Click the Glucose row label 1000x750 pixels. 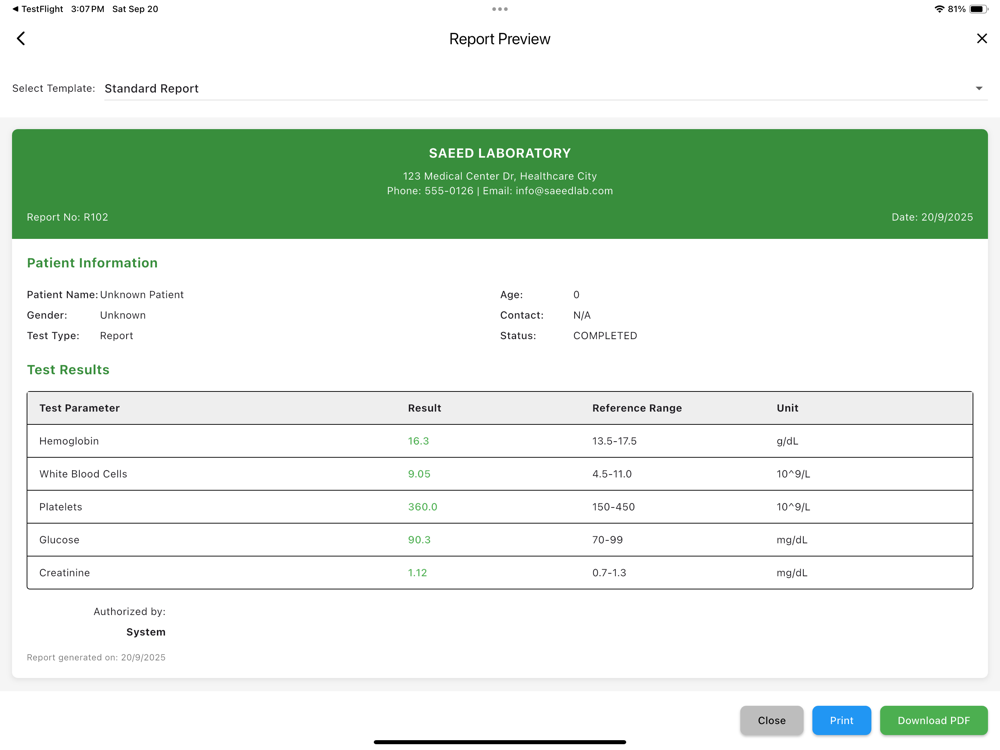[x=59, y=540]
